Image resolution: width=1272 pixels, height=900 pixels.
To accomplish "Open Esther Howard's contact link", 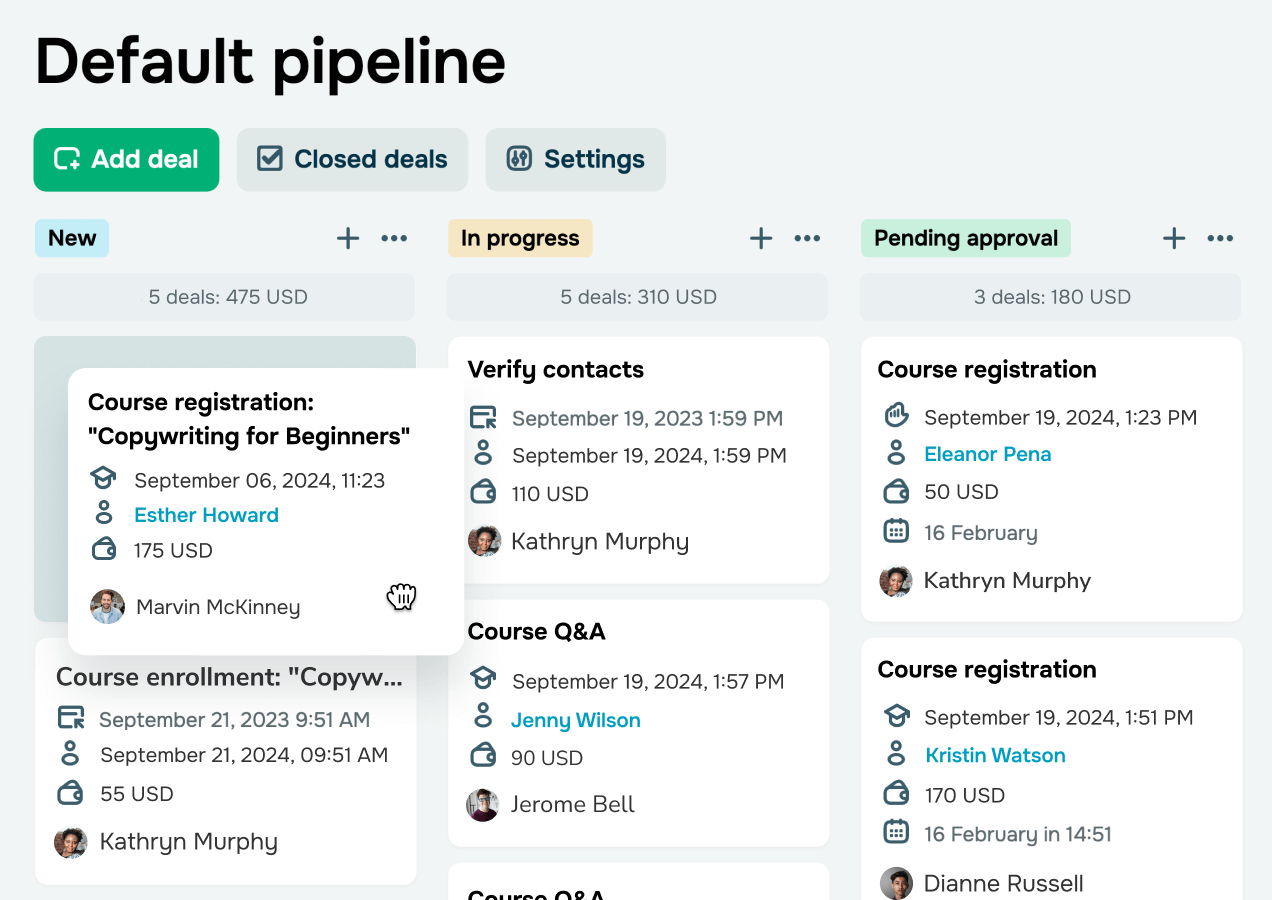I will pyautogui.click(x=206, y=514).
